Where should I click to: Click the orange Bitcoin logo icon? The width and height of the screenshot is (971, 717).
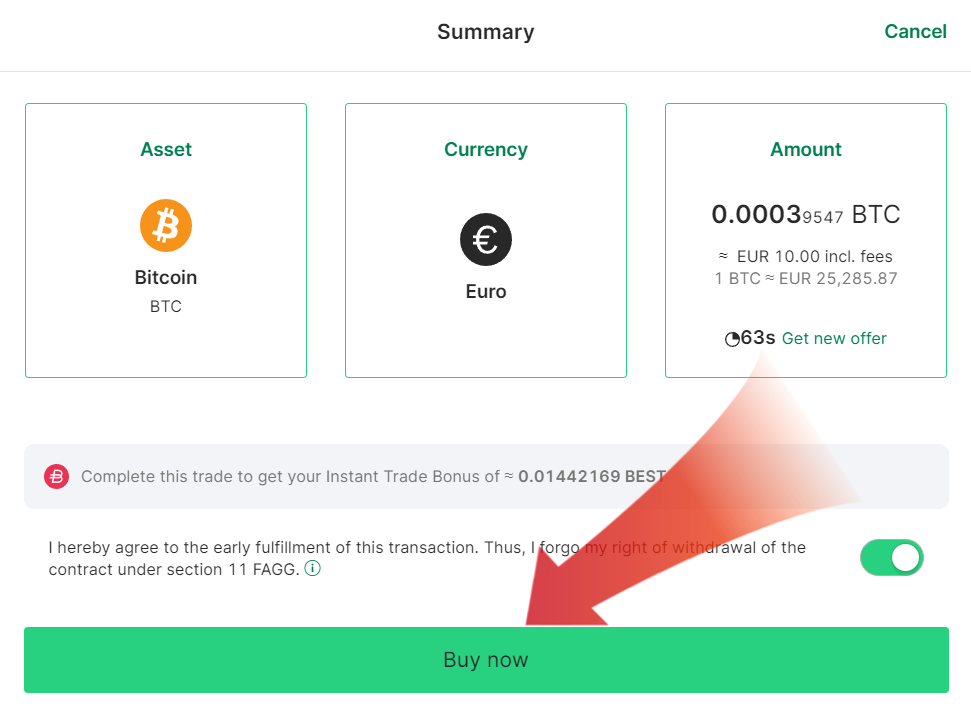pos(166,225)
